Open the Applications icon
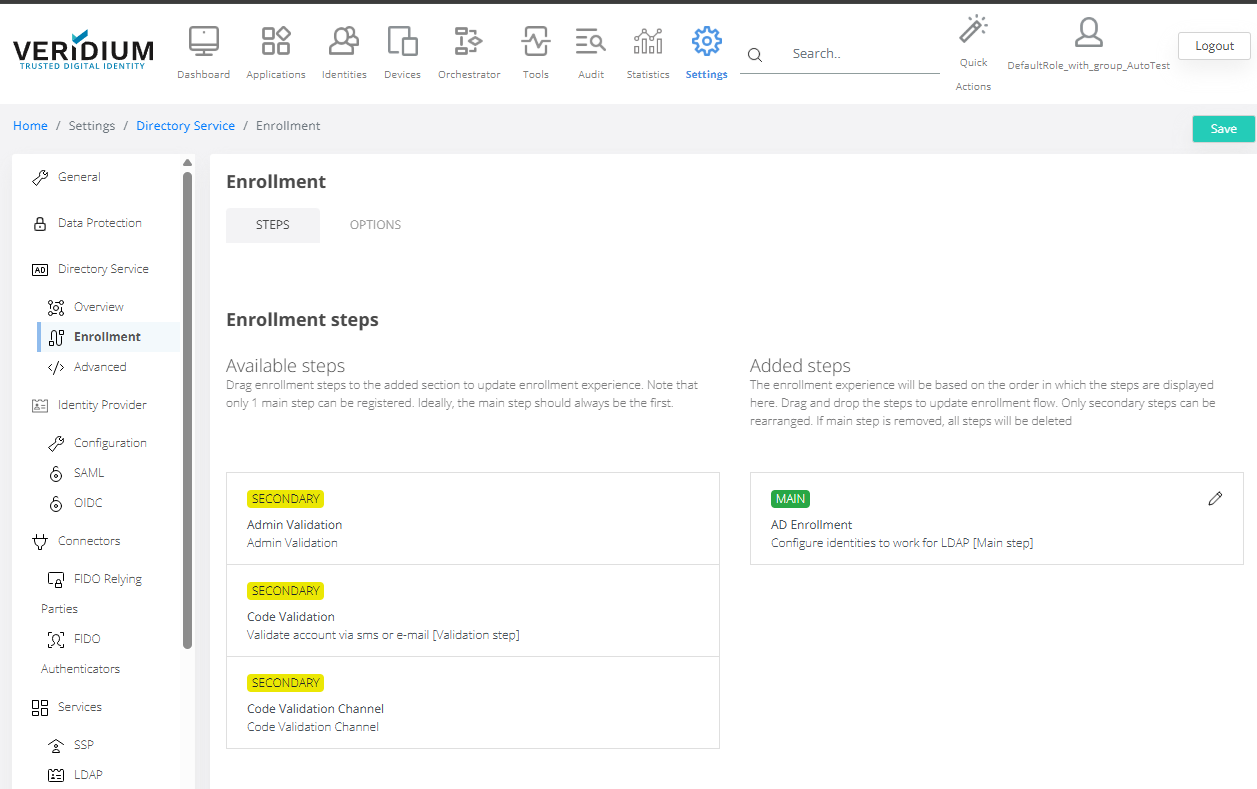 [x=276, y=41]
